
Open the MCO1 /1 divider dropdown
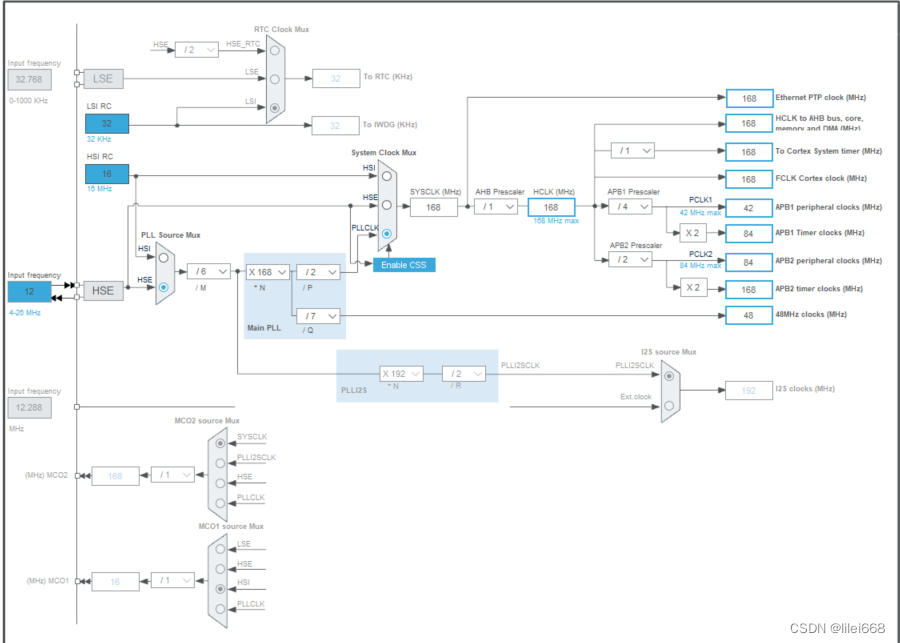click(x=172, y=580)
